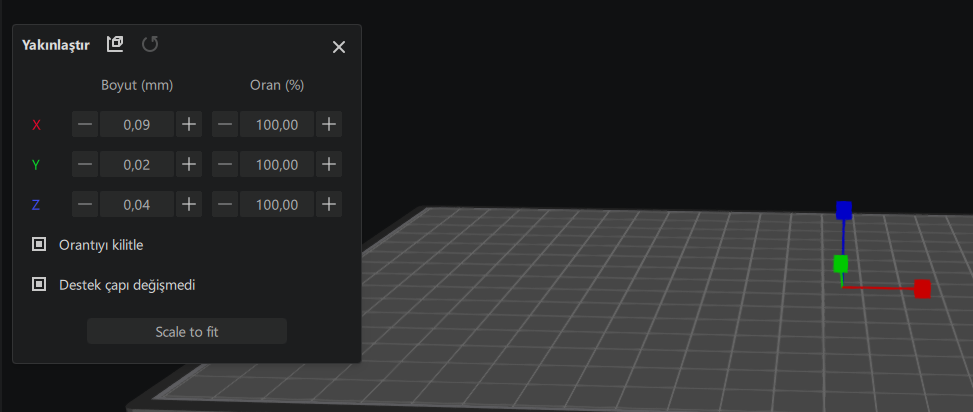
Task: Click the red X-axis gizmo handle
Action: tap(922, 289)
